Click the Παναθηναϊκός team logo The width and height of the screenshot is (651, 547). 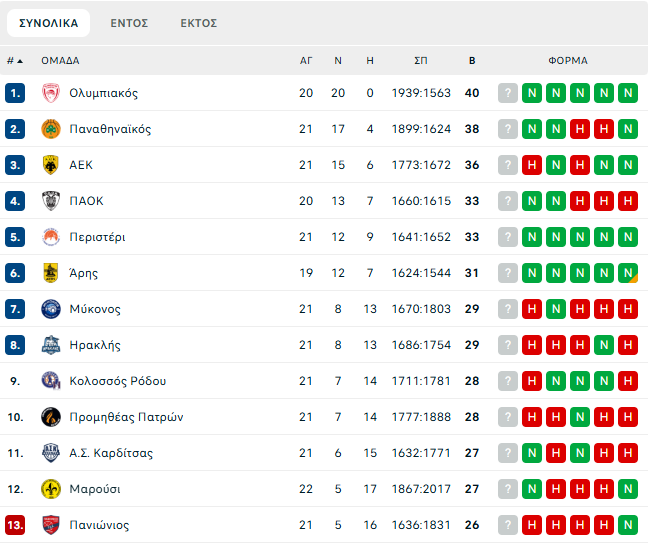[x=51, y=129]
